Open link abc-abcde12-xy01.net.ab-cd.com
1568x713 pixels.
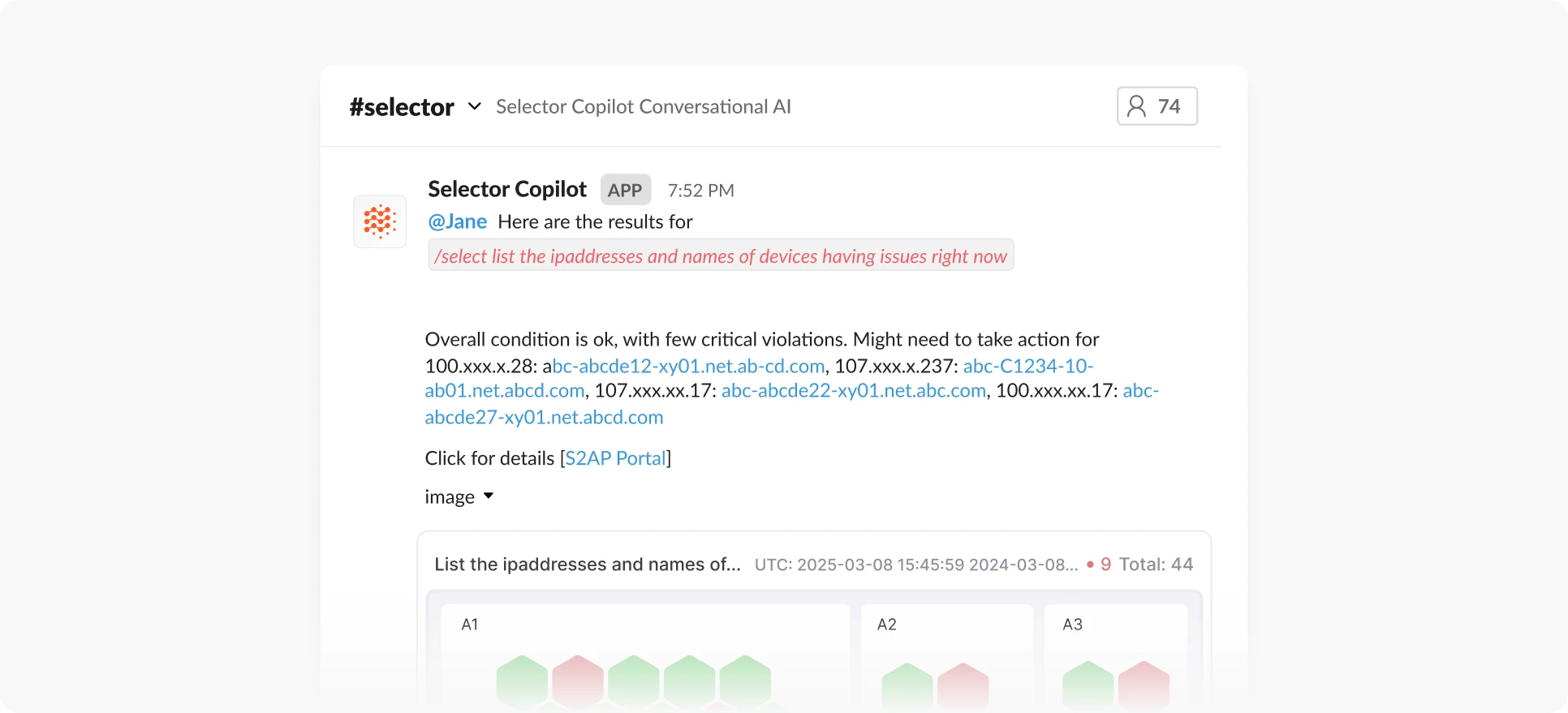point(688,366)
